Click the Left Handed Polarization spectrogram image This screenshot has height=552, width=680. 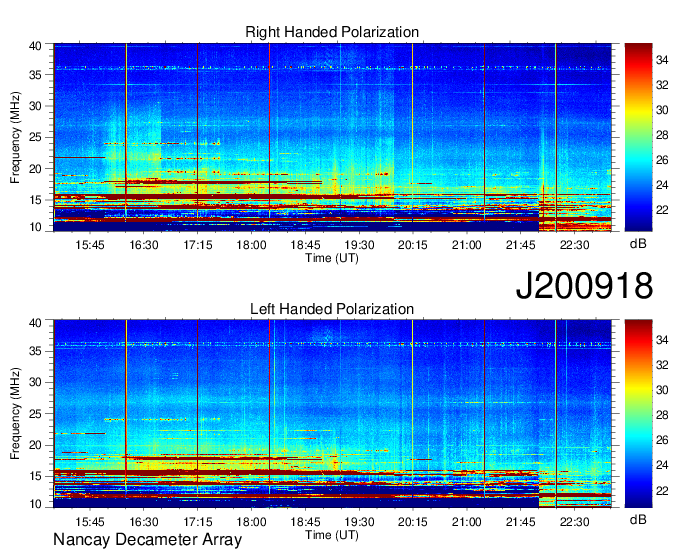tap(333, 414)
